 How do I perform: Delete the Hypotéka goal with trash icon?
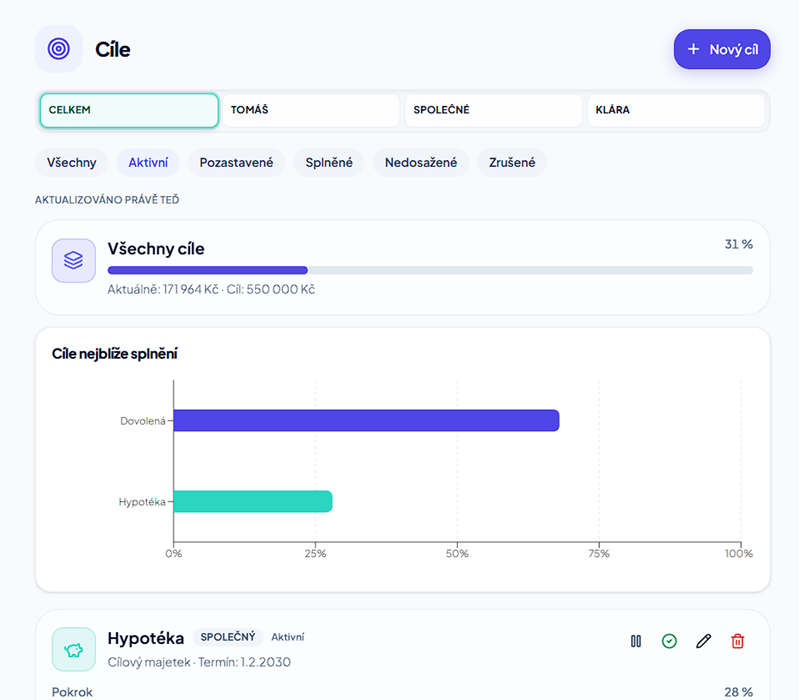click(x=737, y=641)
